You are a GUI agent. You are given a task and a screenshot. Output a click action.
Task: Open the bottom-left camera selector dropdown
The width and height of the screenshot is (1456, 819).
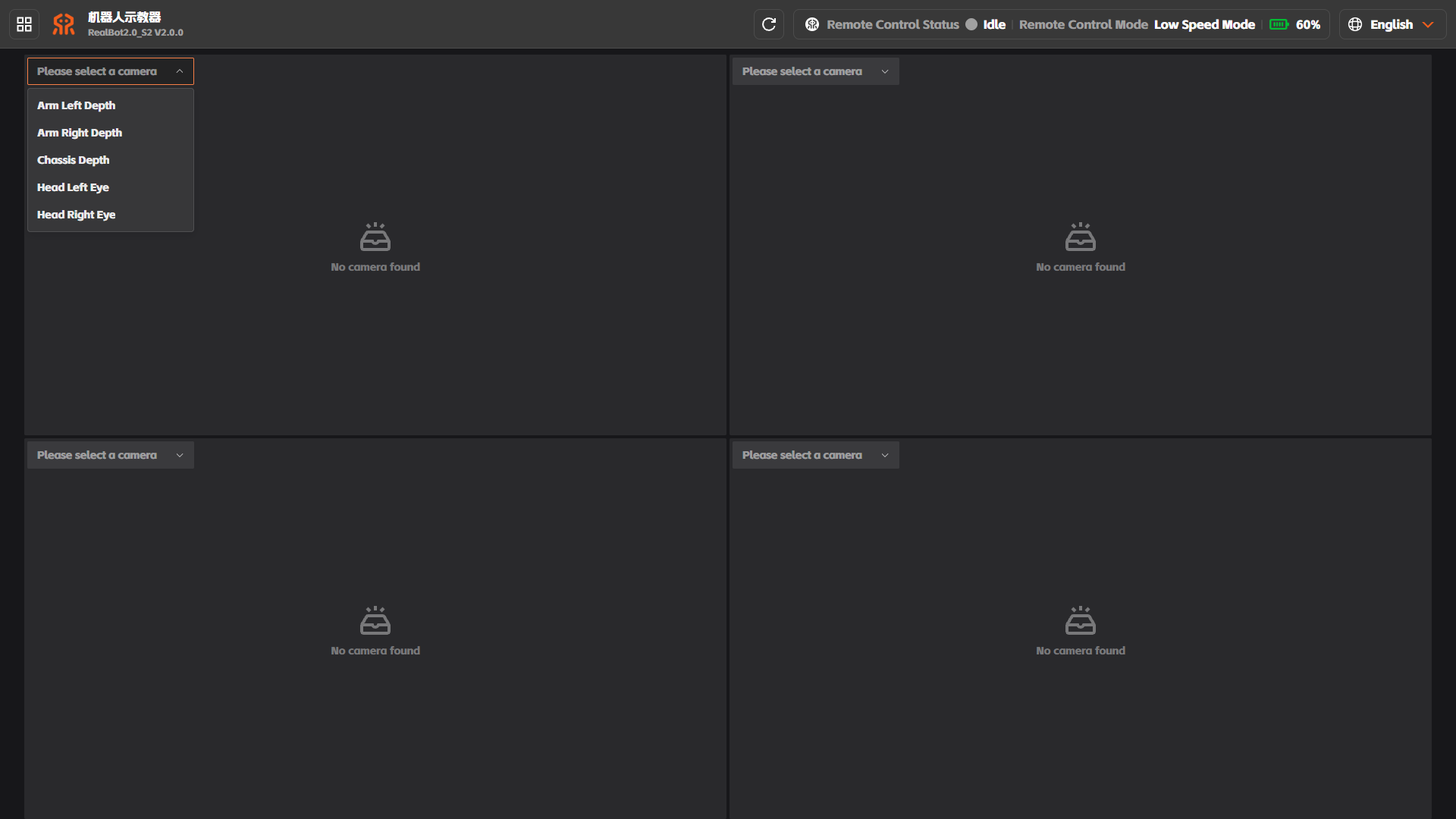111,455
